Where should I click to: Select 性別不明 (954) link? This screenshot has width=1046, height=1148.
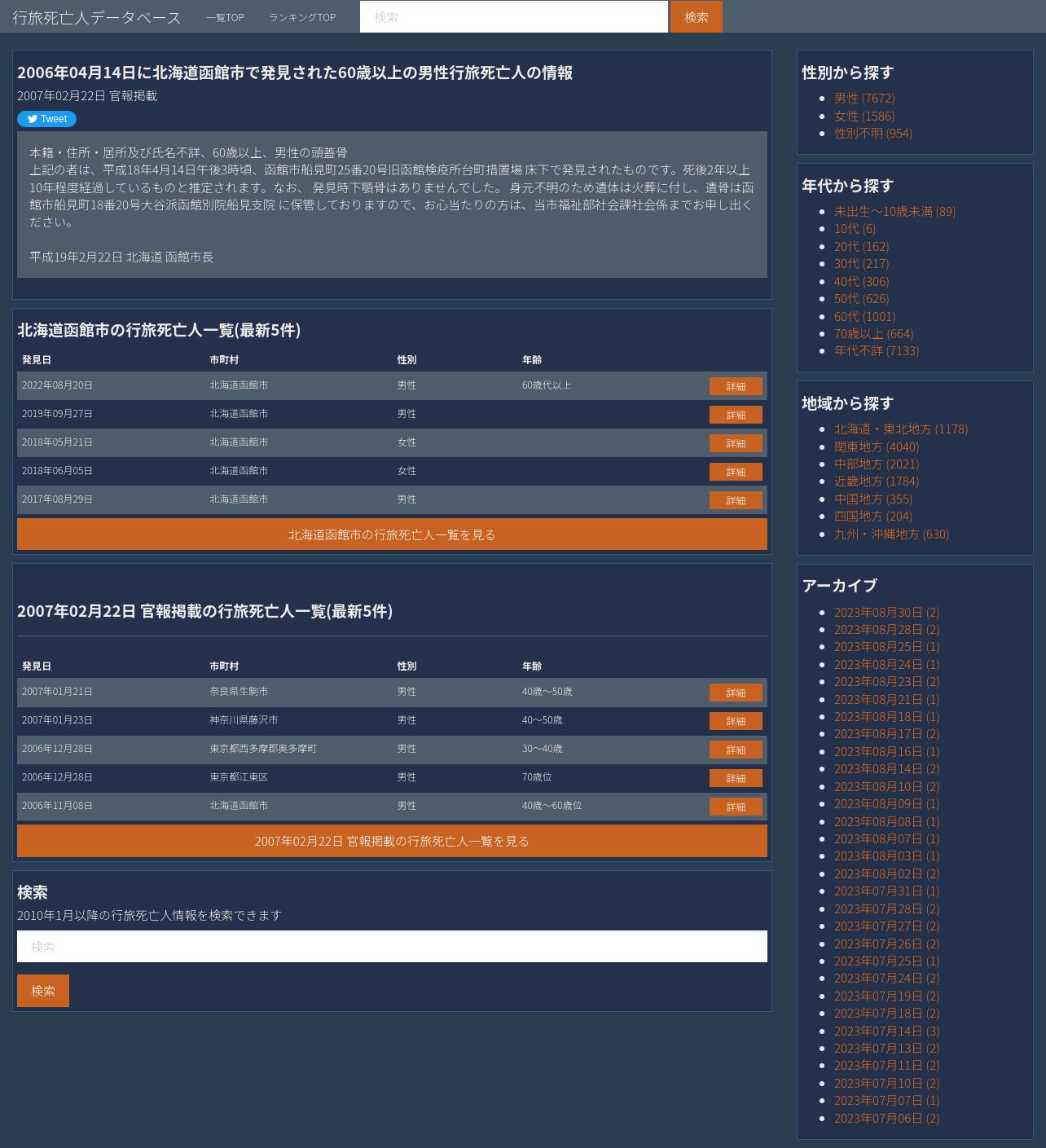point(873,133)
